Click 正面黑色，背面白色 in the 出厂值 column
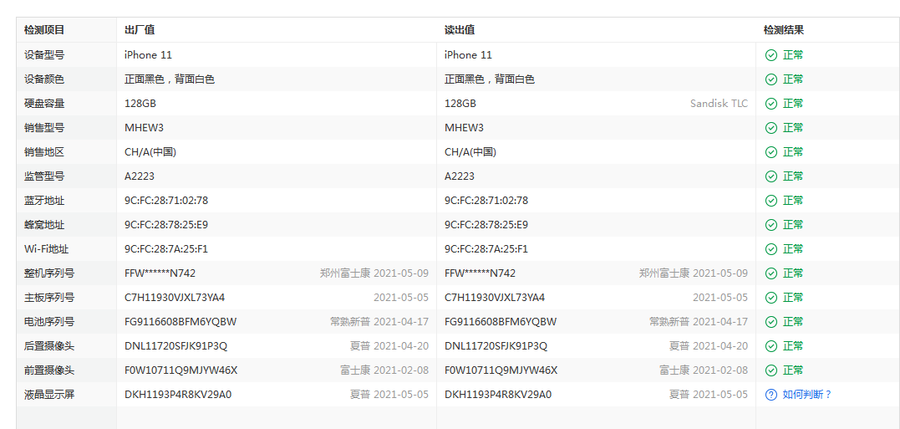The height and width of the screenshot is (429, 900). pos(169,79)
